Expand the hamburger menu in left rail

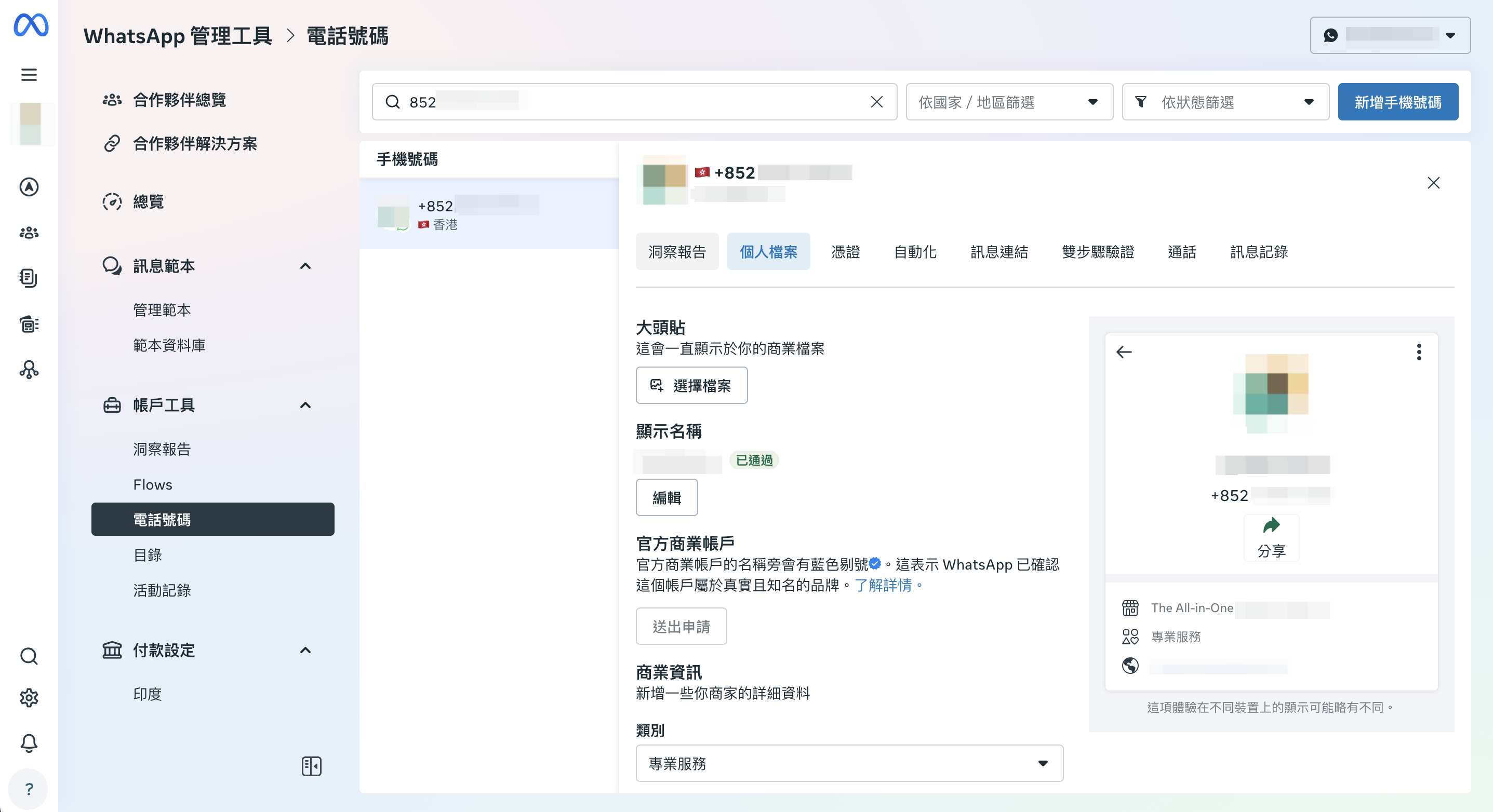click(29, 74)
